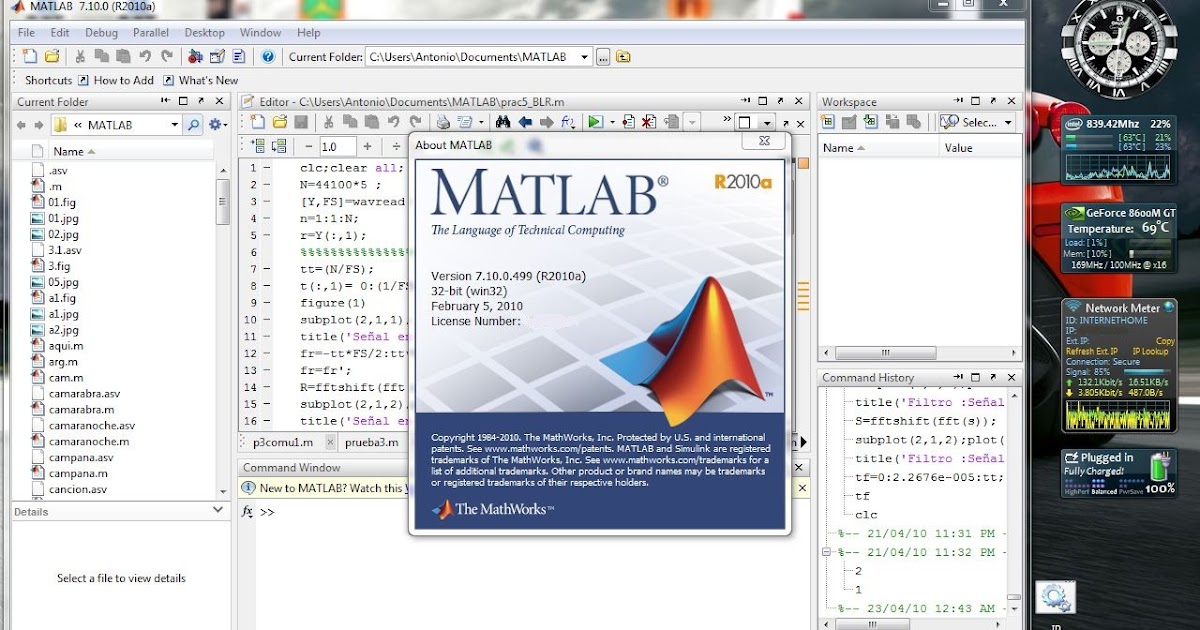Open the Help icon on the main toolbar
The height and width of the screenshot is (630, 1200).
click(x=265, y=56)
